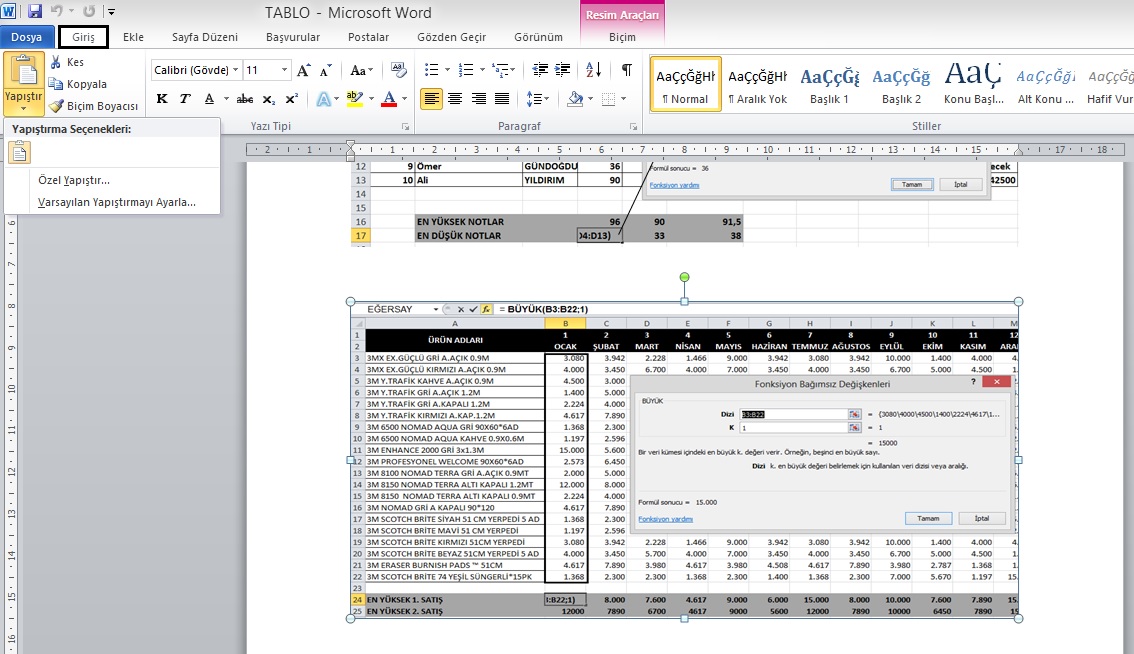The image size is (1134, 654).
Task: Toggle italic (T) formatting
Action: [x=185, y=99]
